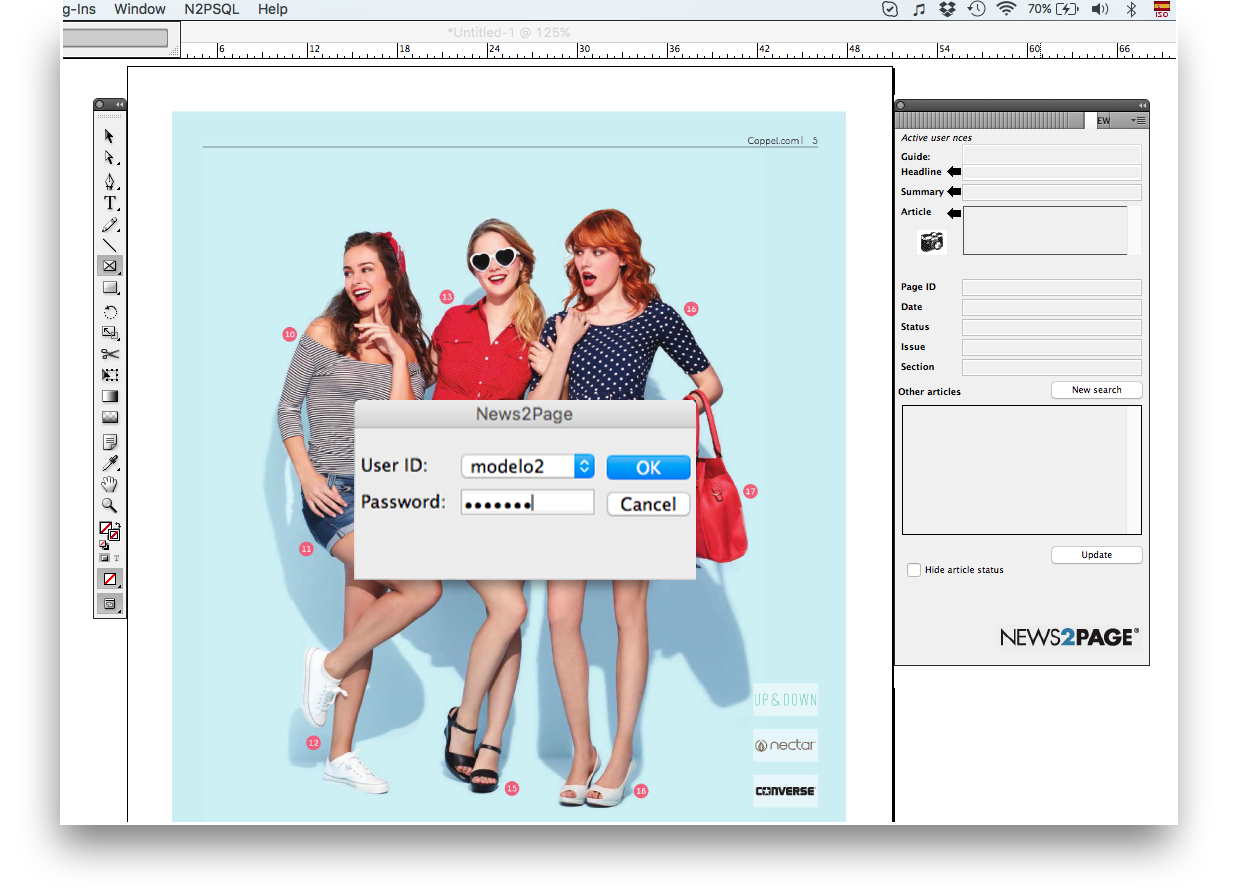Click the New search button
Image resolution: width=1247 pixels, height=896 pixels.
pyautogui.click(x=1096, y=390)
